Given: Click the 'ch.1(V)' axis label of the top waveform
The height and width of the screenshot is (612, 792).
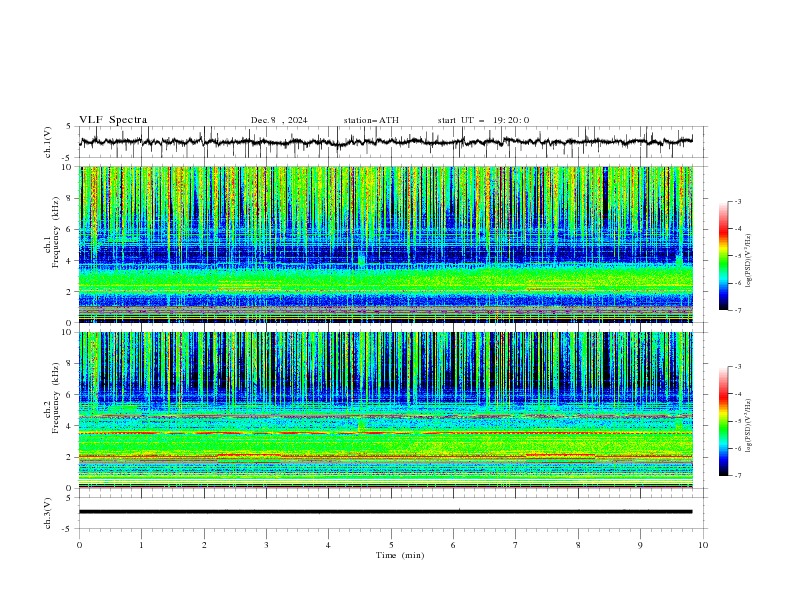Looking at the screenshot, I should click(48, 142).
